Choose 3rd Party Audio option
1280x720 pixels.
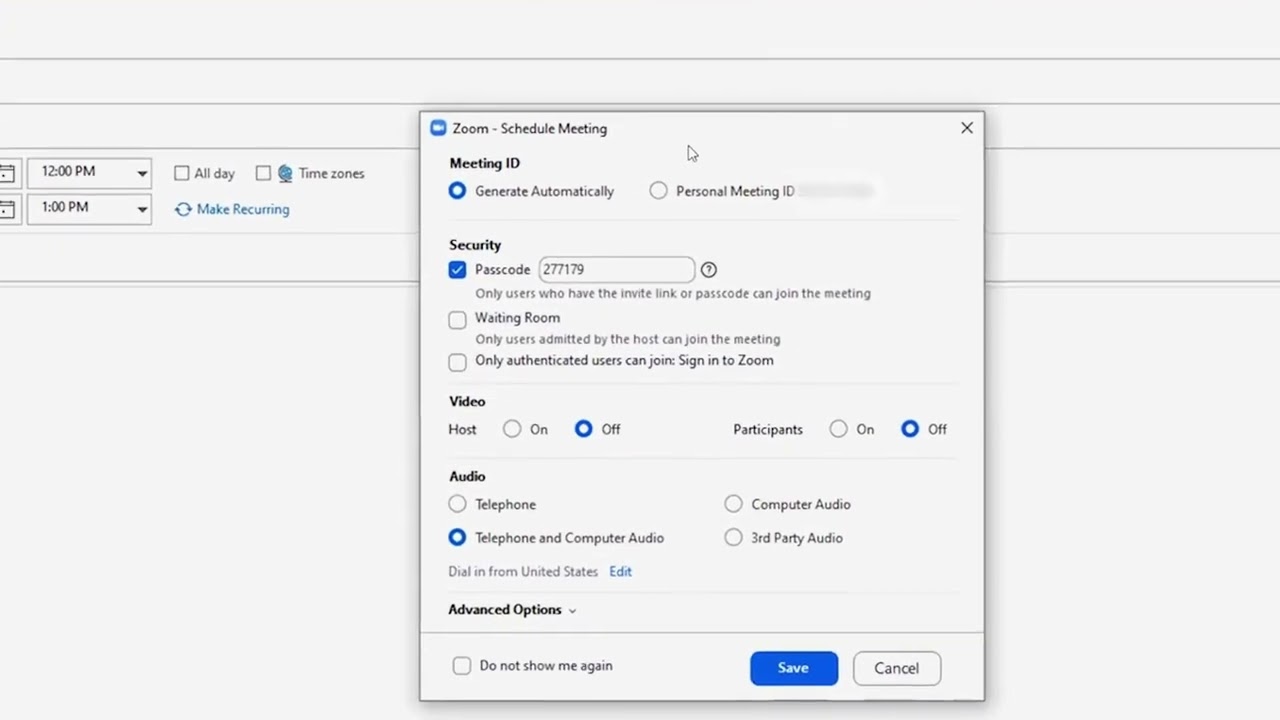[733, 537]
